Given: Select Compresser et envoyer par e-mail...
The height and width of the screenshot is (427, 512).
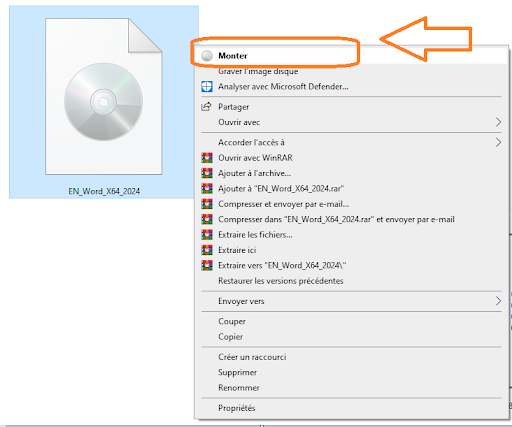Looking at the screenshot, I should pyautogui.click(x=351, y=204).
